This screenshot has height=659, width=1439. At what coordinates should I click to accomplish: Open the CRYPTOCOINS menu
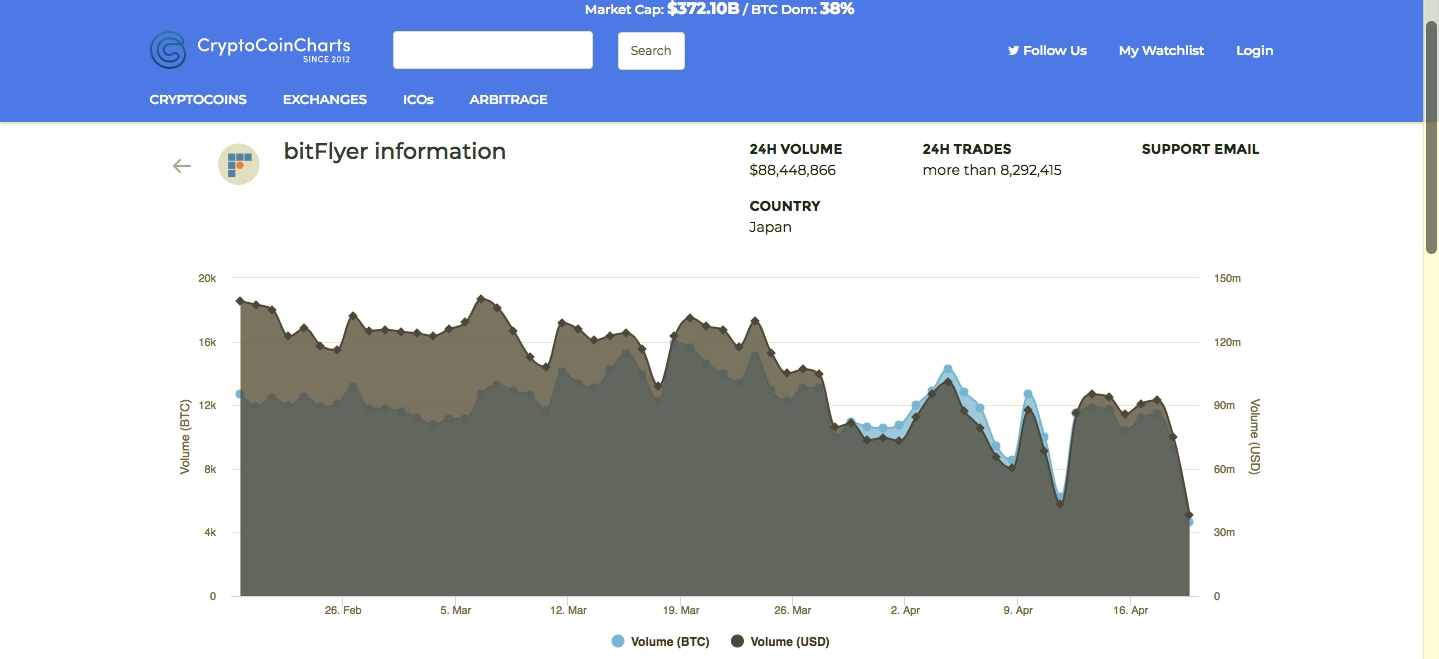pyautogui.click(x=198, y=100)
